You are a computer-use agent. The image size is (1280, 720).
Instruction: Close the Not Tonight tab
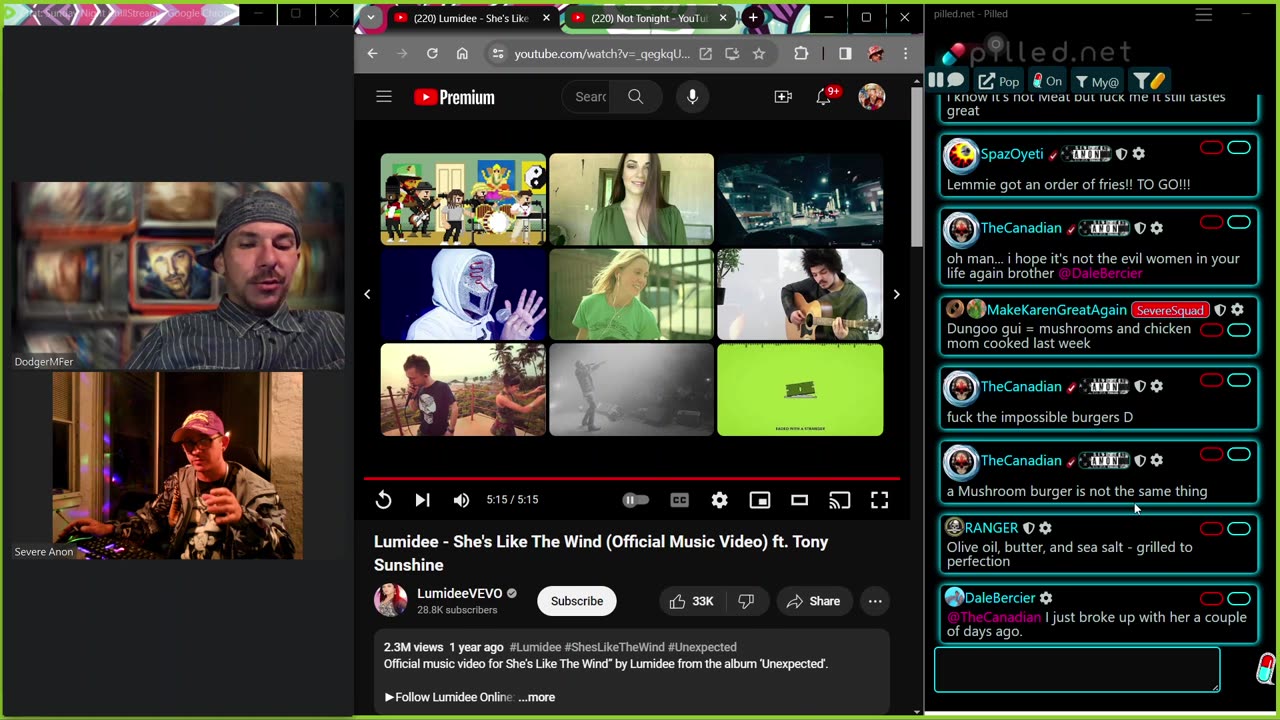723,18
